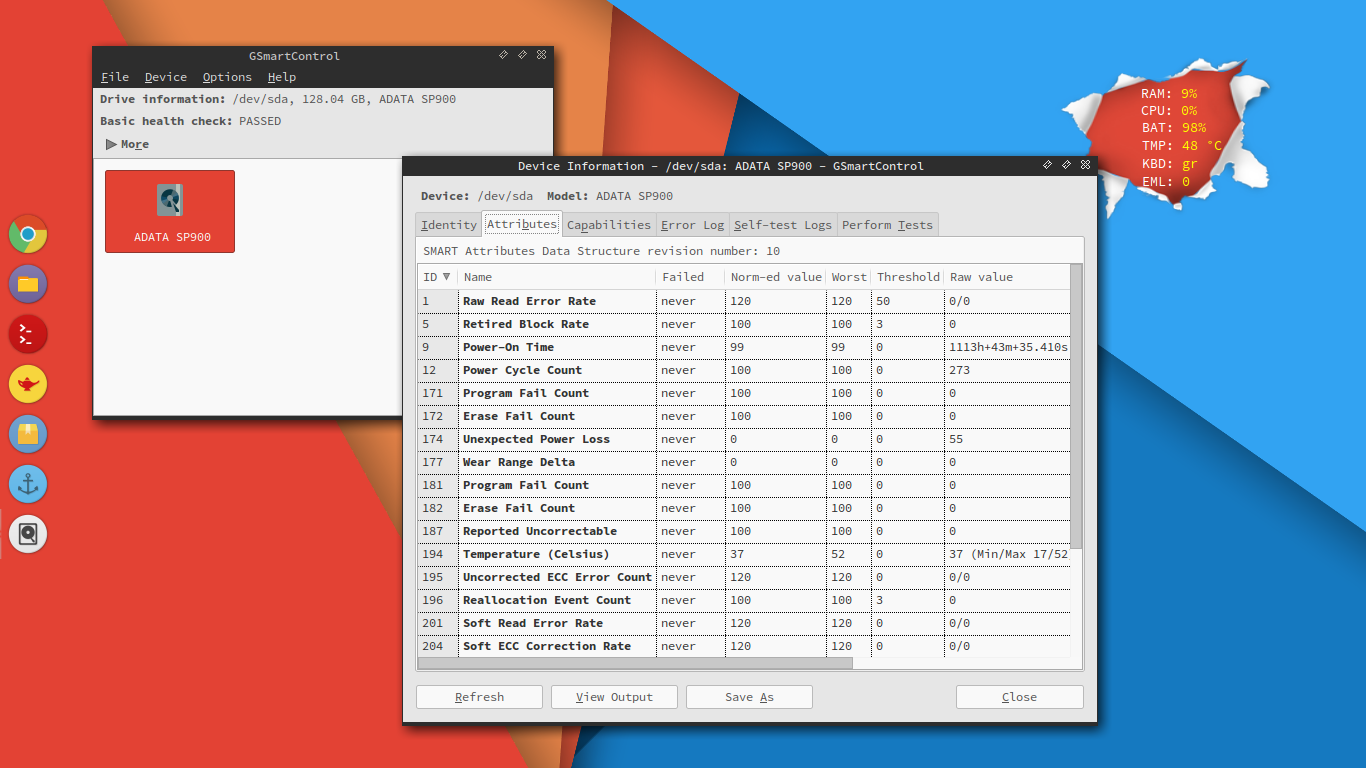The height and width of the screenshot is (768, 1366).
Task: Select the Uncorrected ECC Error Count row
Action: point(744,577)
